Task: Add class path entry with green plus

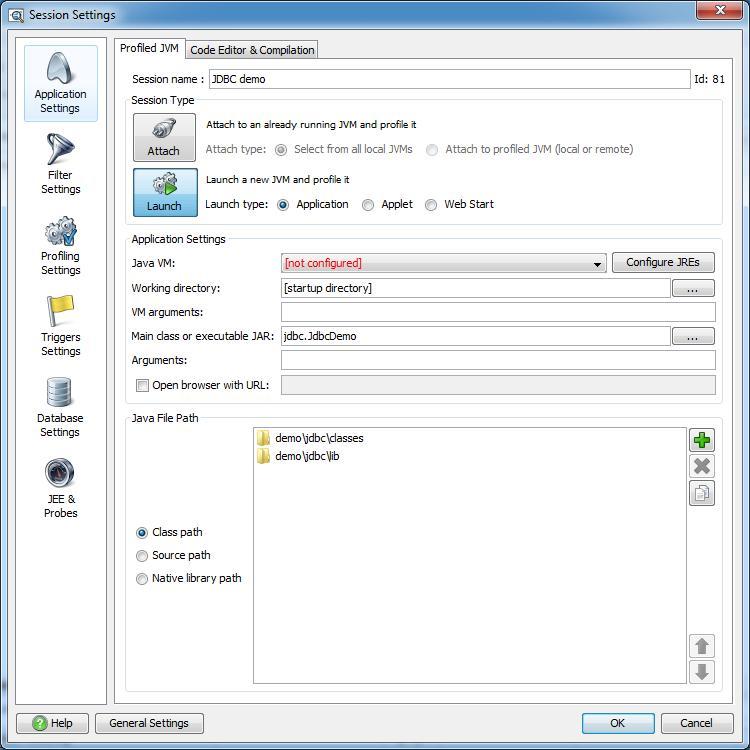Action: click(702, 440)
